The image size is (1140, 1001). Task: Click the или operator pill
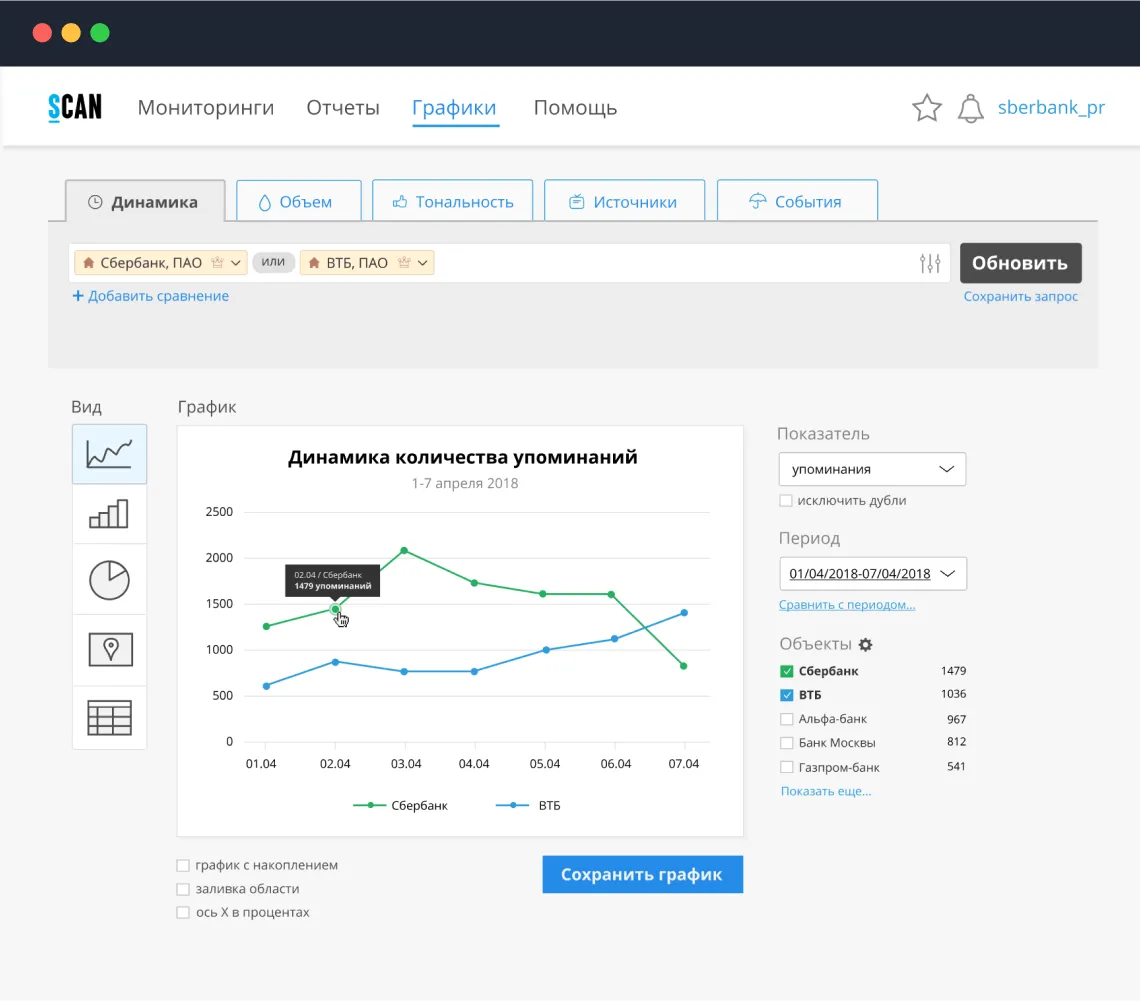tap(273, 262)
